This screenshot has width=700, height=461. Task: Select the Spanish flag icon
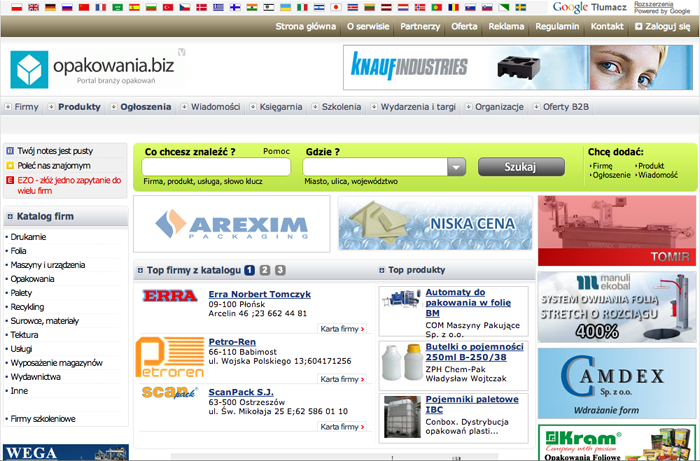tap(134, 7)
